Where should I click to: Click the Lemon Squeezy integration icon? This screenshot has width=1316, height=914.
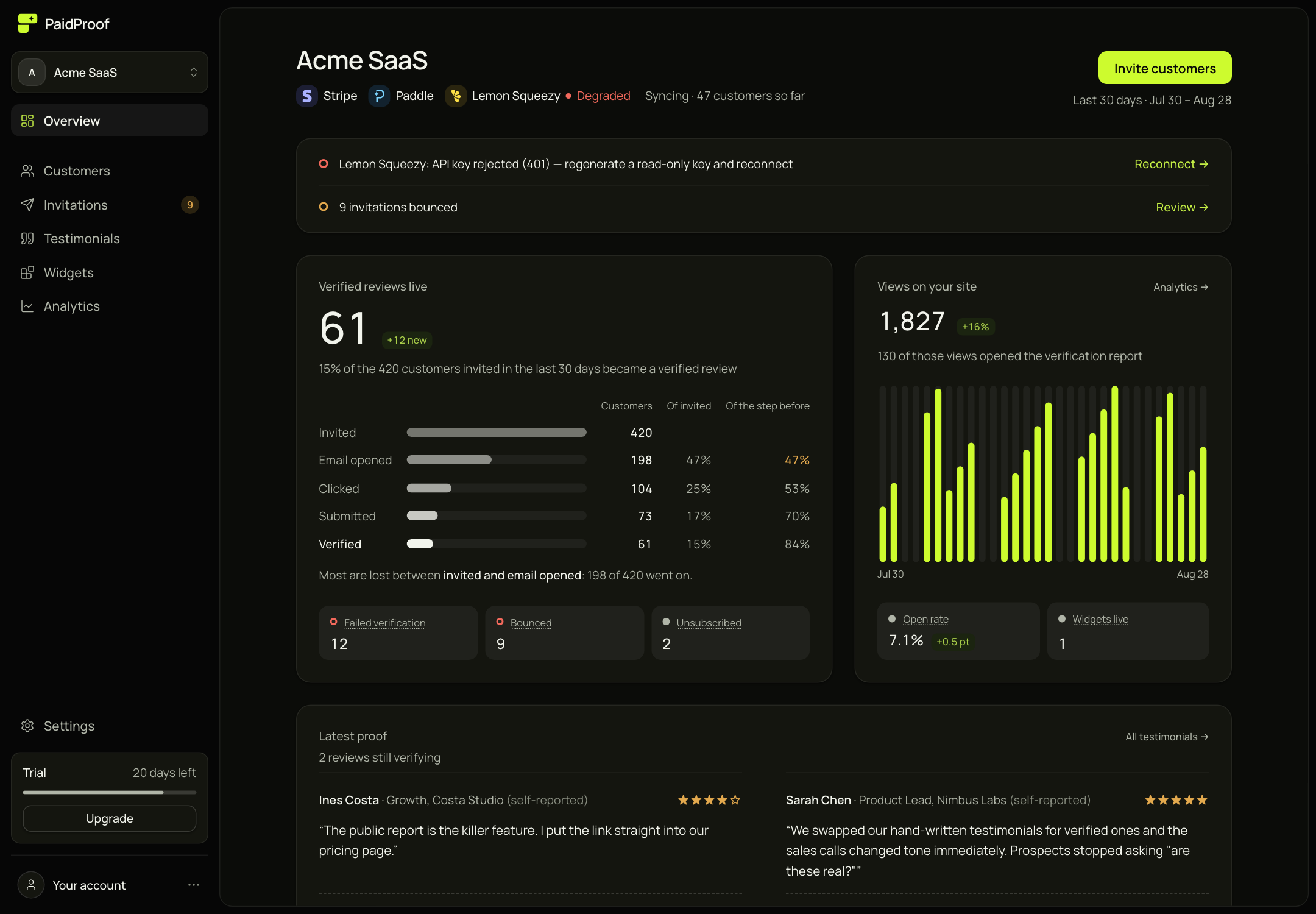456,96
